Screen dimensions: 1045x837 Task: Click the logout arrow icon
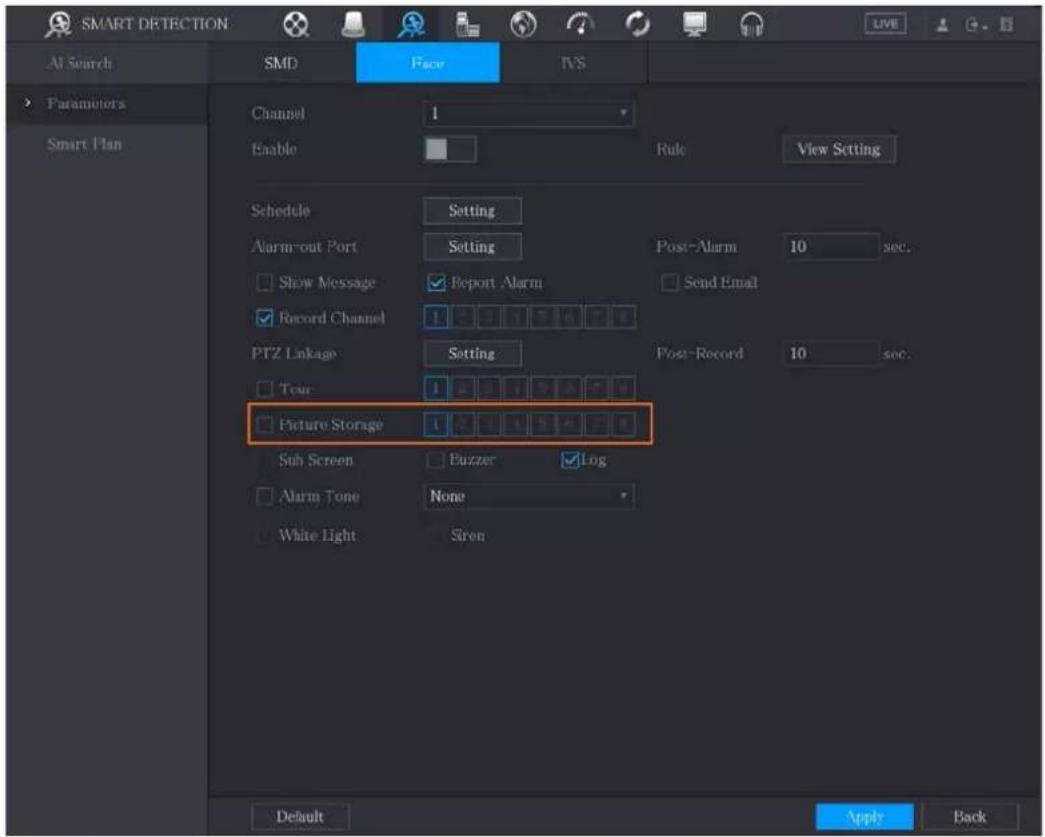tap(974, 25)
